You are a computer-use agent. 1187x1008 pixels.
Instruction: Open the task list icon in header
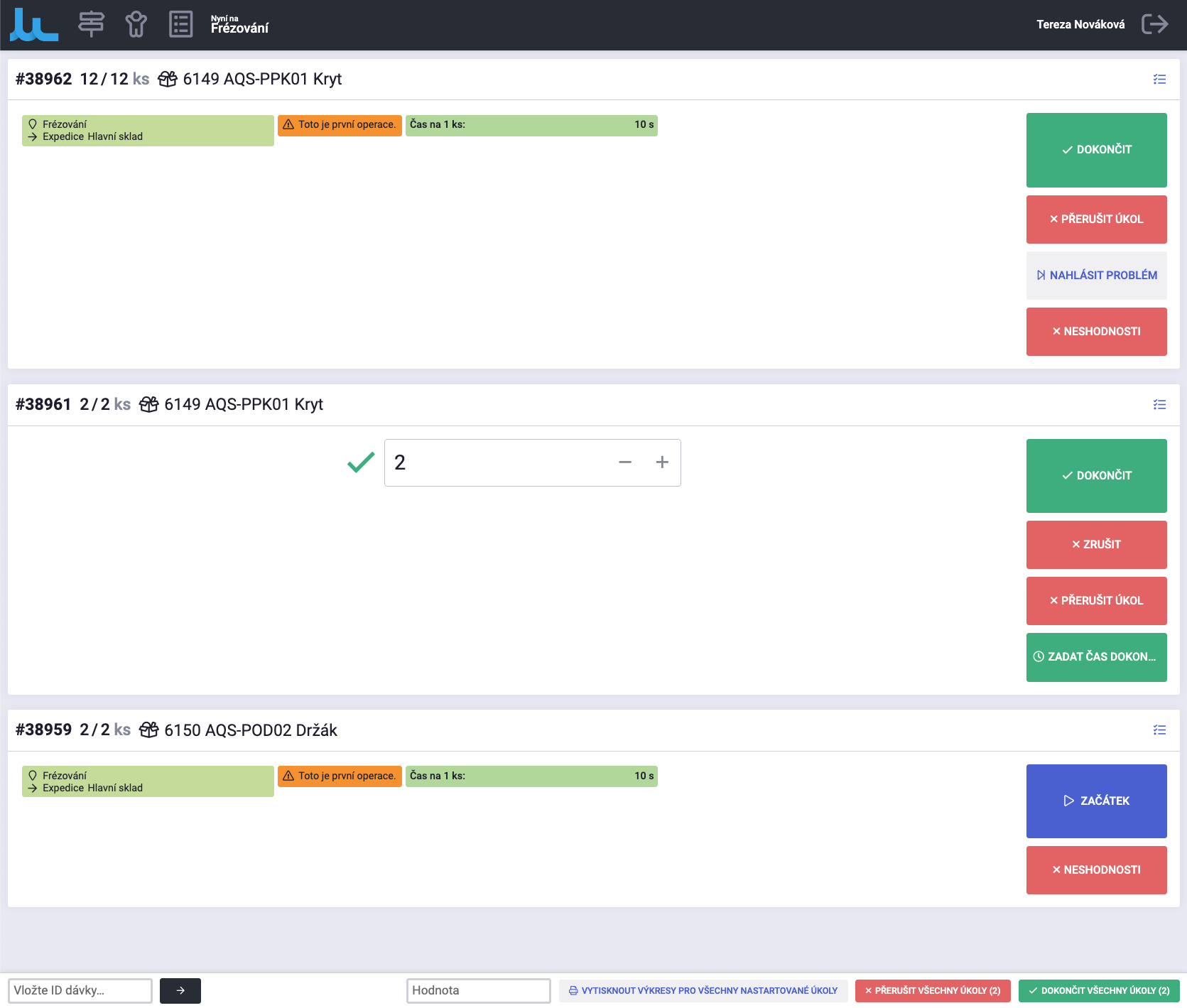tap(180, 24)
